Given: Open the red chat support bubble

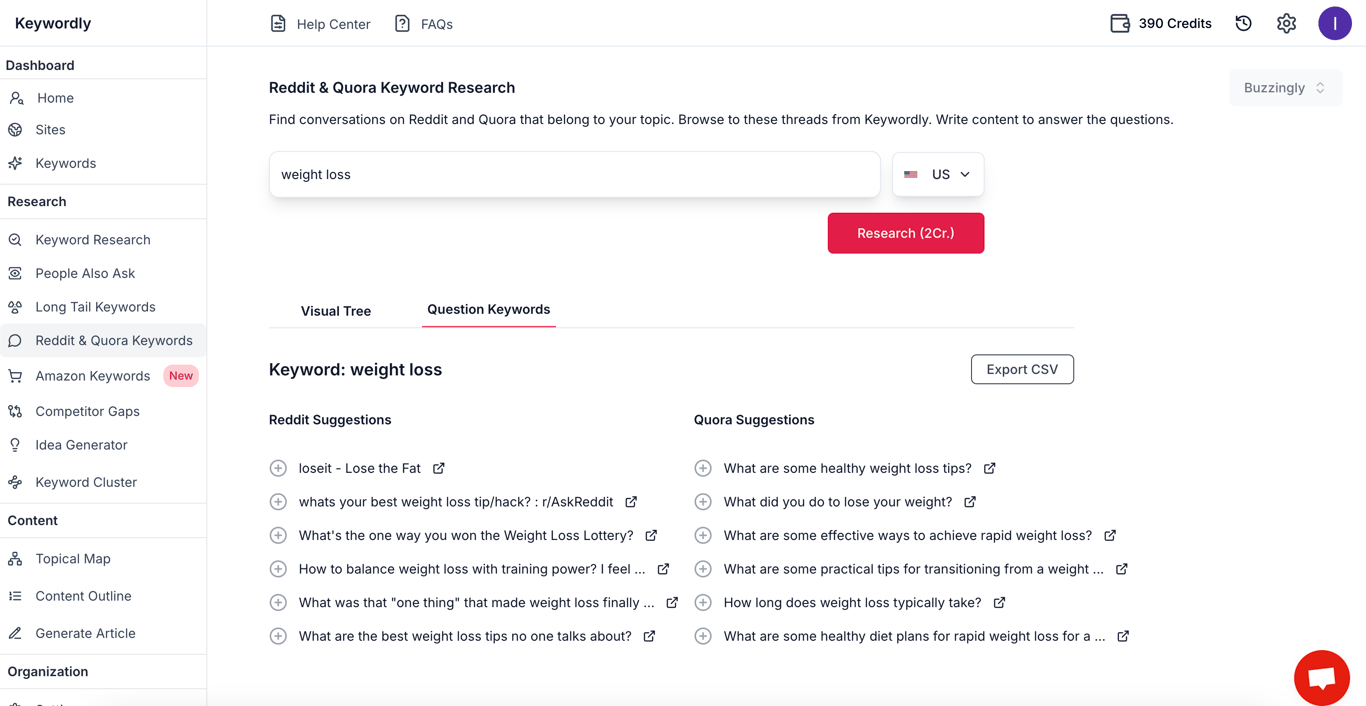Looking at the screenshot, I should [x=1321, y=677].
